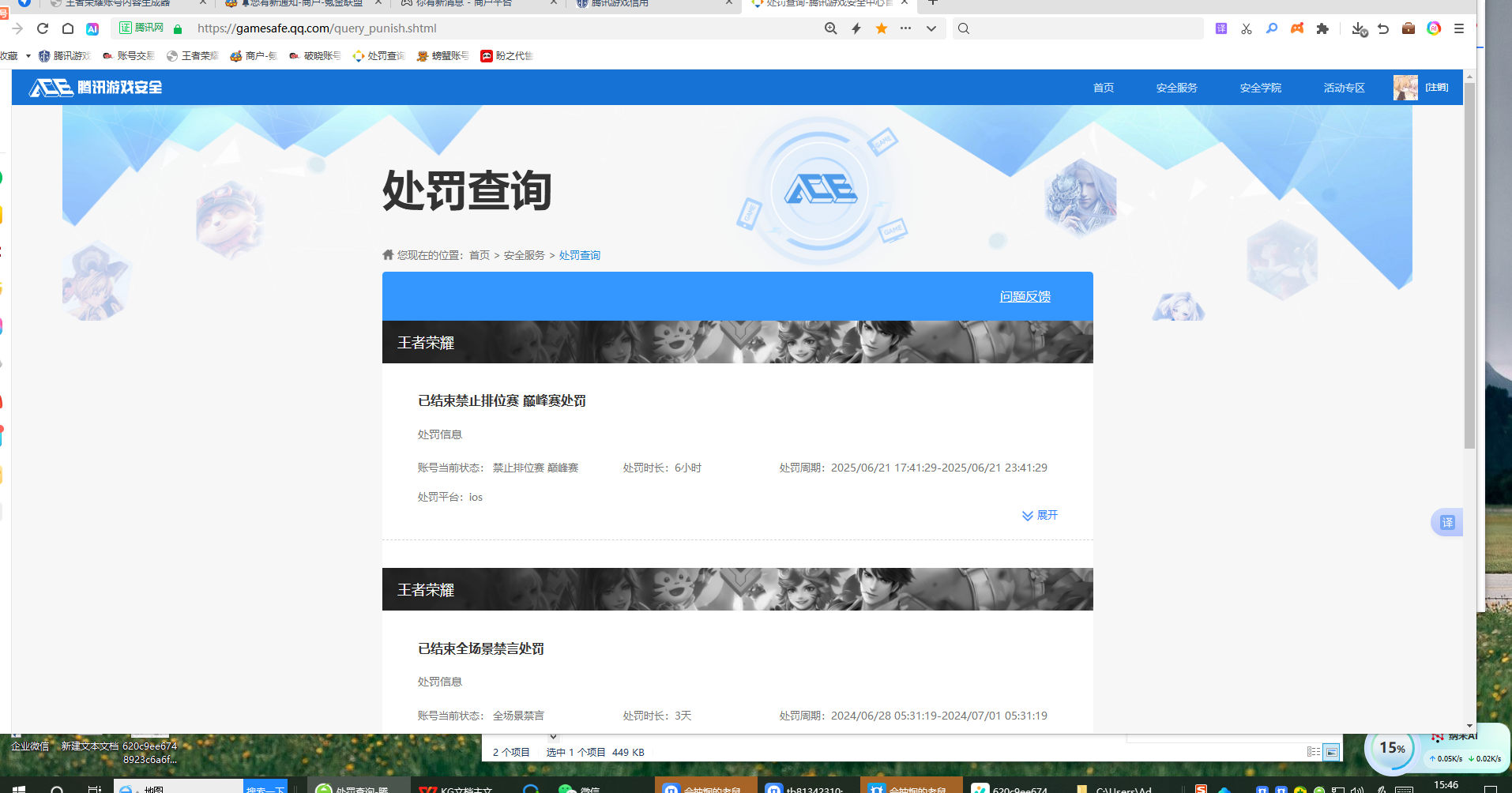Click the user avatar in header
This screenshot has height=793, width=1512.
point(1405,88)
